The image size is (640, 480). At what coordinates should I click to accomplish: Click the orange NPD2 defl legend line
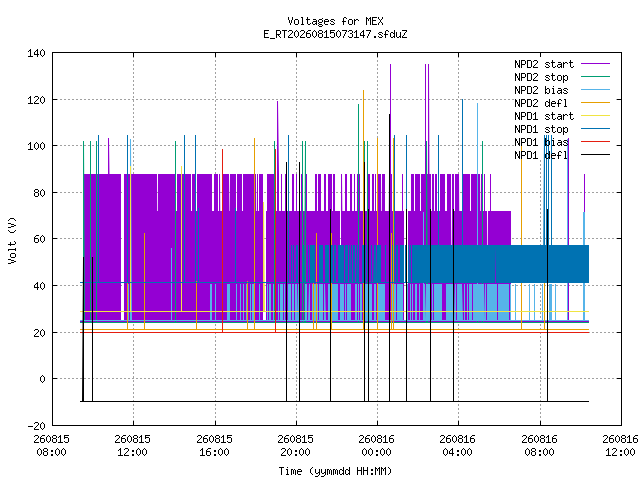click(x=596, y=102)
